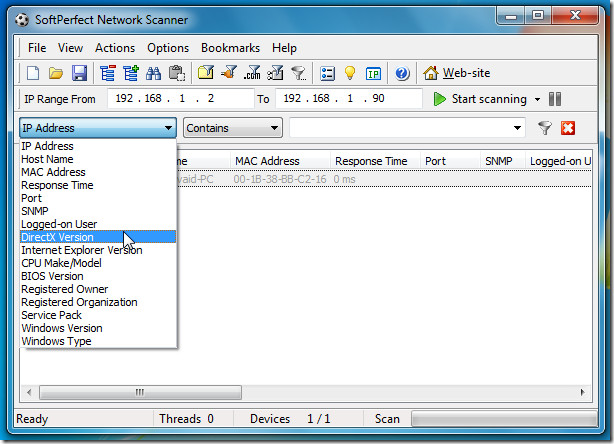Open help with the question mark icon
This screenshot has height=444, width=614.
[x=402, y=73]
